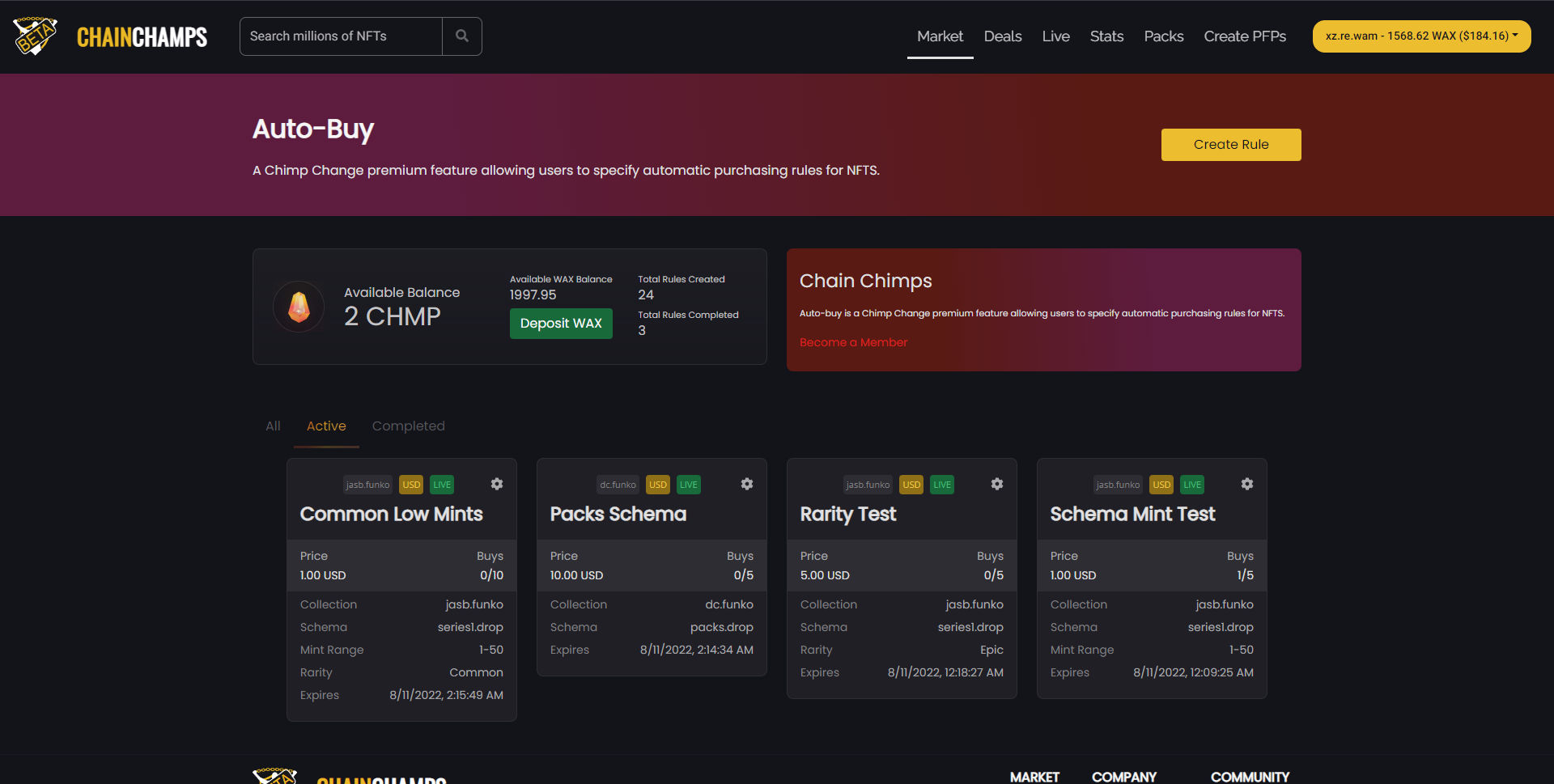This screenshot has height=784, width=1554.
Task: Click the LIVE badge on Common Low Mints
Action: click(x=442, y=485)
